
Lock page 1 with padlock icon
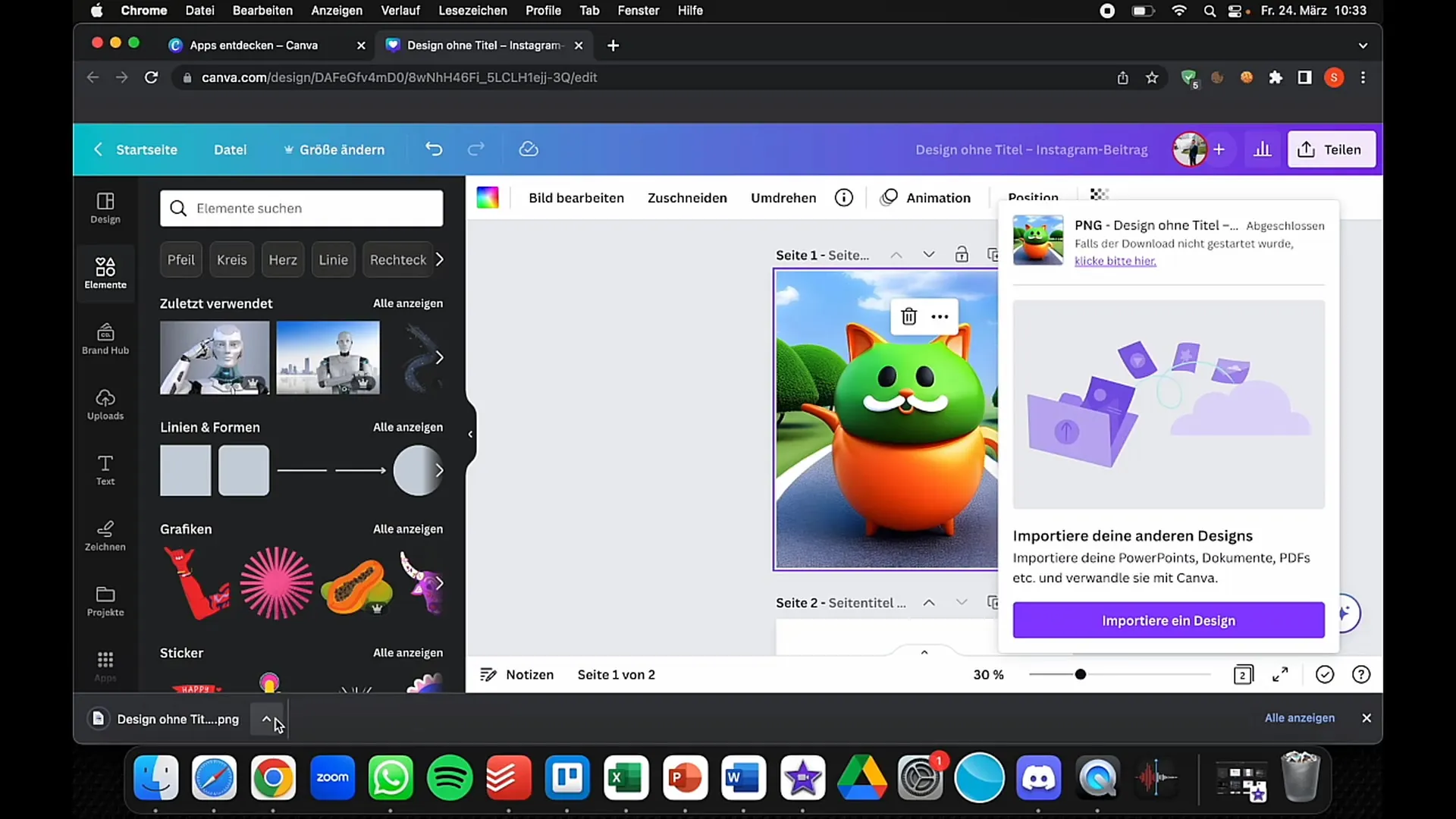(x=962, y=255)
